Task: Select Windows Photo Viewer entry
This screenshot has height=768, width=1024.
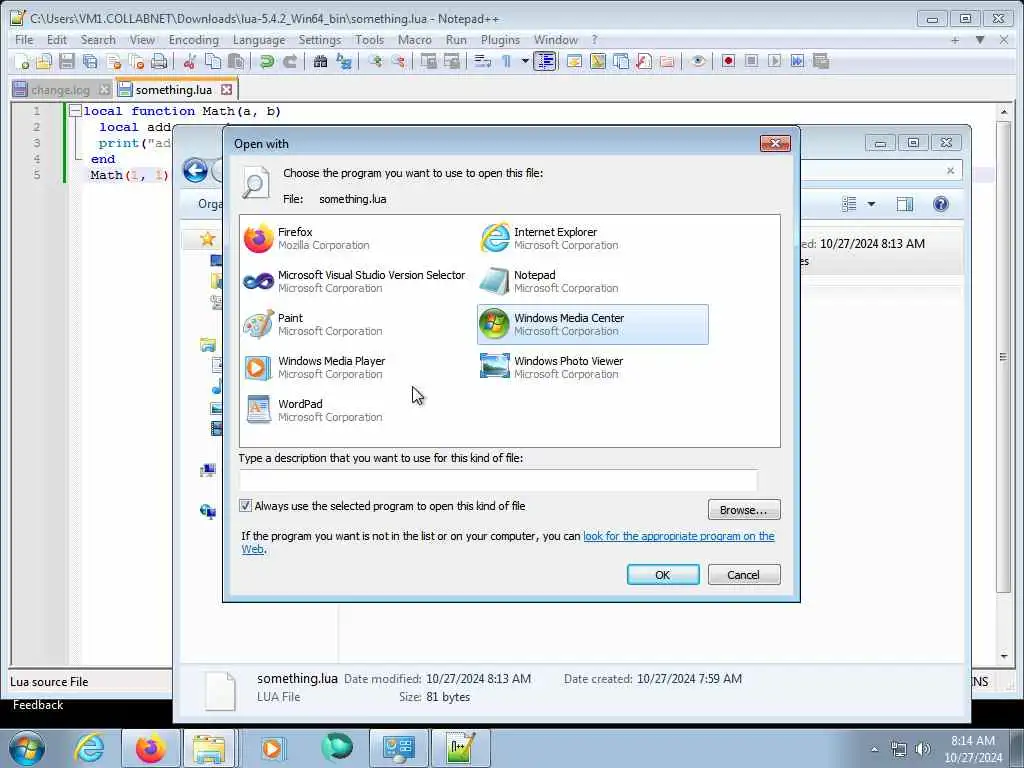Action: click(x=593, y=368)
